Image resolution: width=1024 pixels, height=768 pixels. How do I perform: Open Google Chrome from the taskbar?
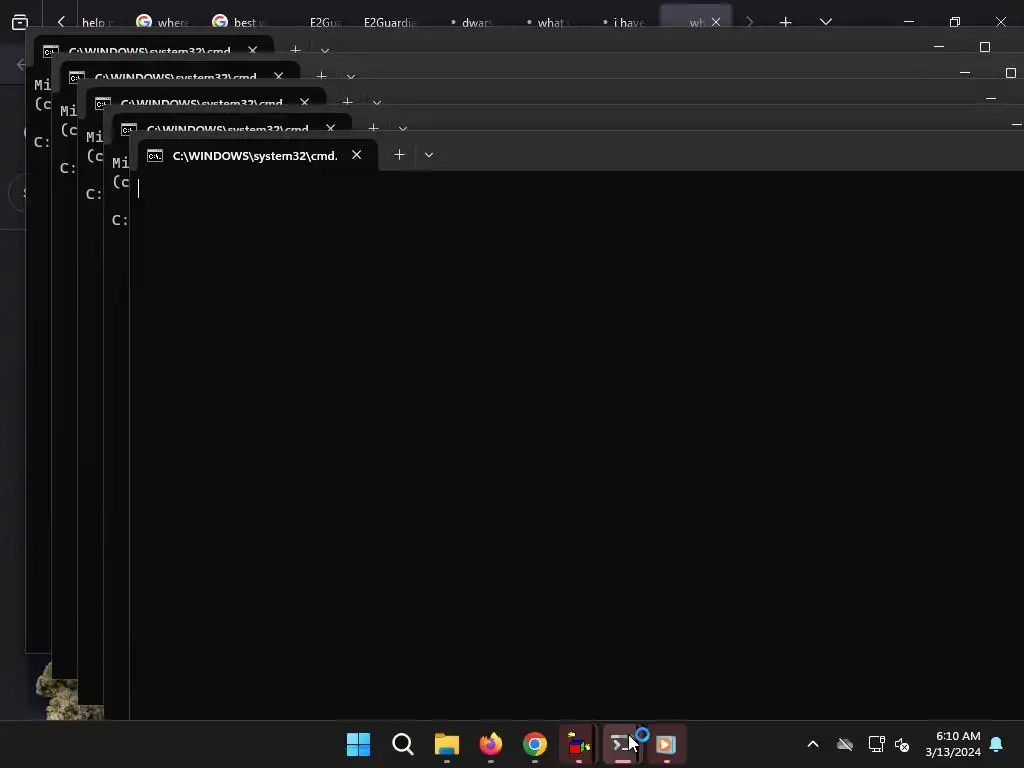click(x=535, y=744)
